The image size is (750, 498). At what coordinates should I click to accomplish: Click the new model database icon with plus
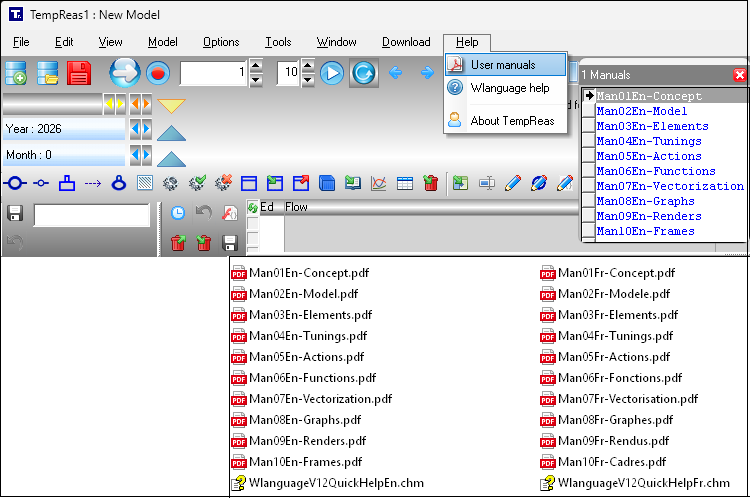coord(16,73)
